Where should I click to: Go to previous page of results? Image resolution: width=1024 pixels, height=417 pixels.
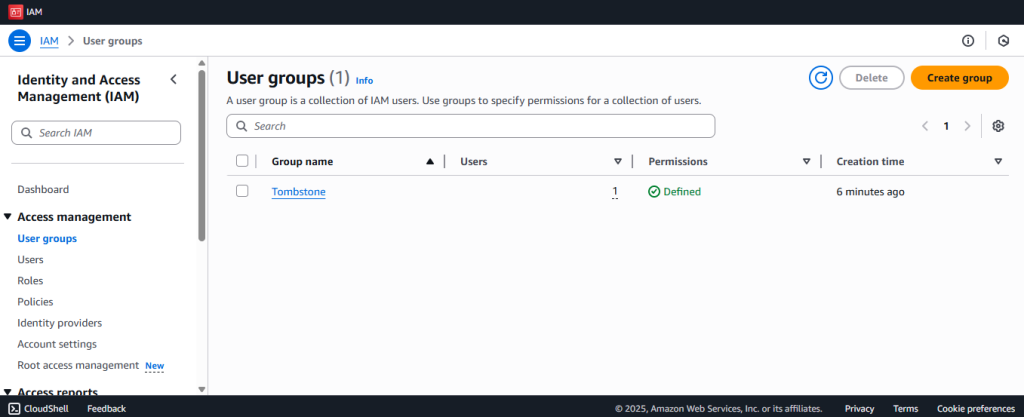click(925, 126)
